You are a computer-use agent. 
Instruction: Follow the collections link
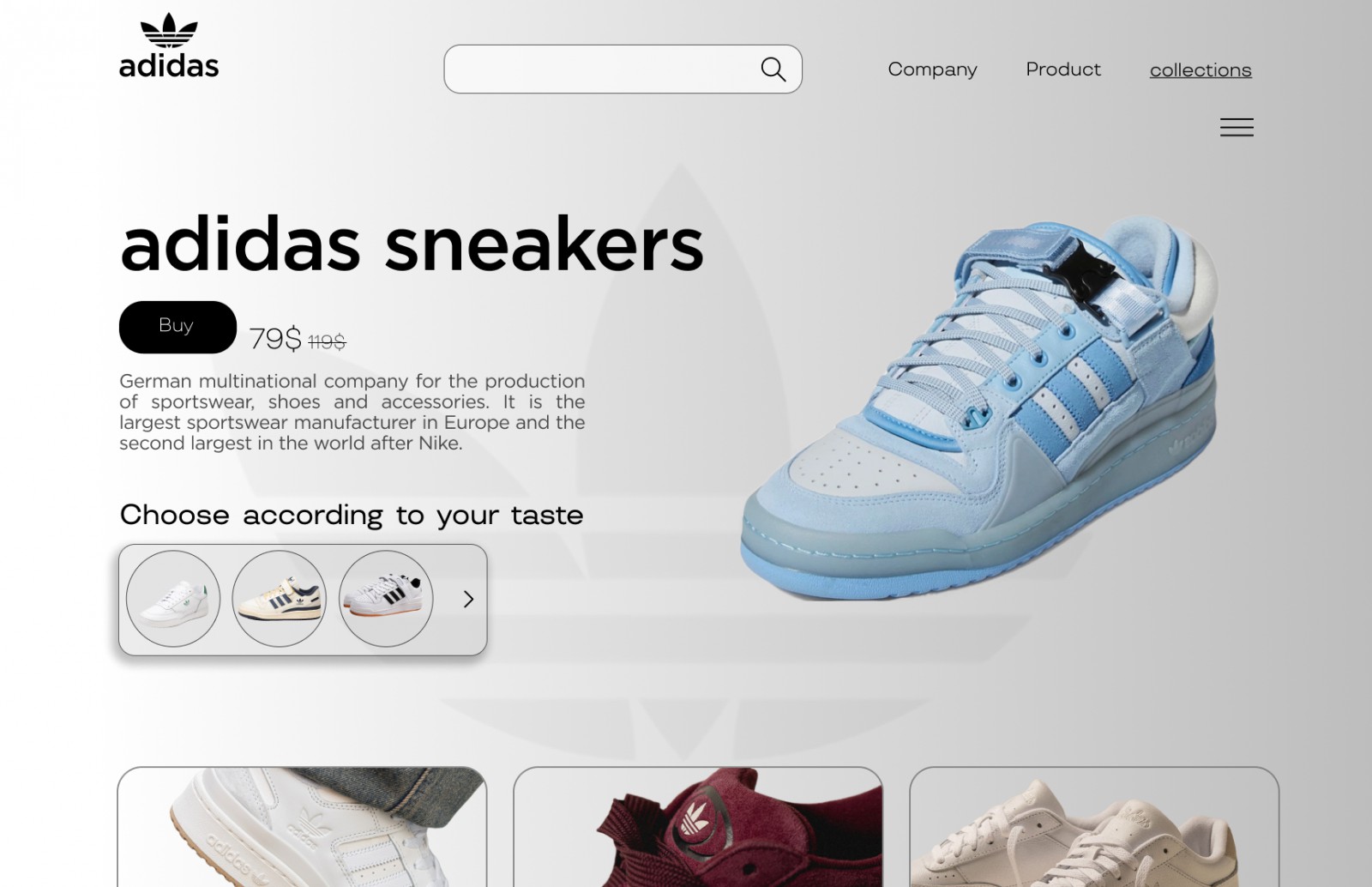click(1200, 70)
